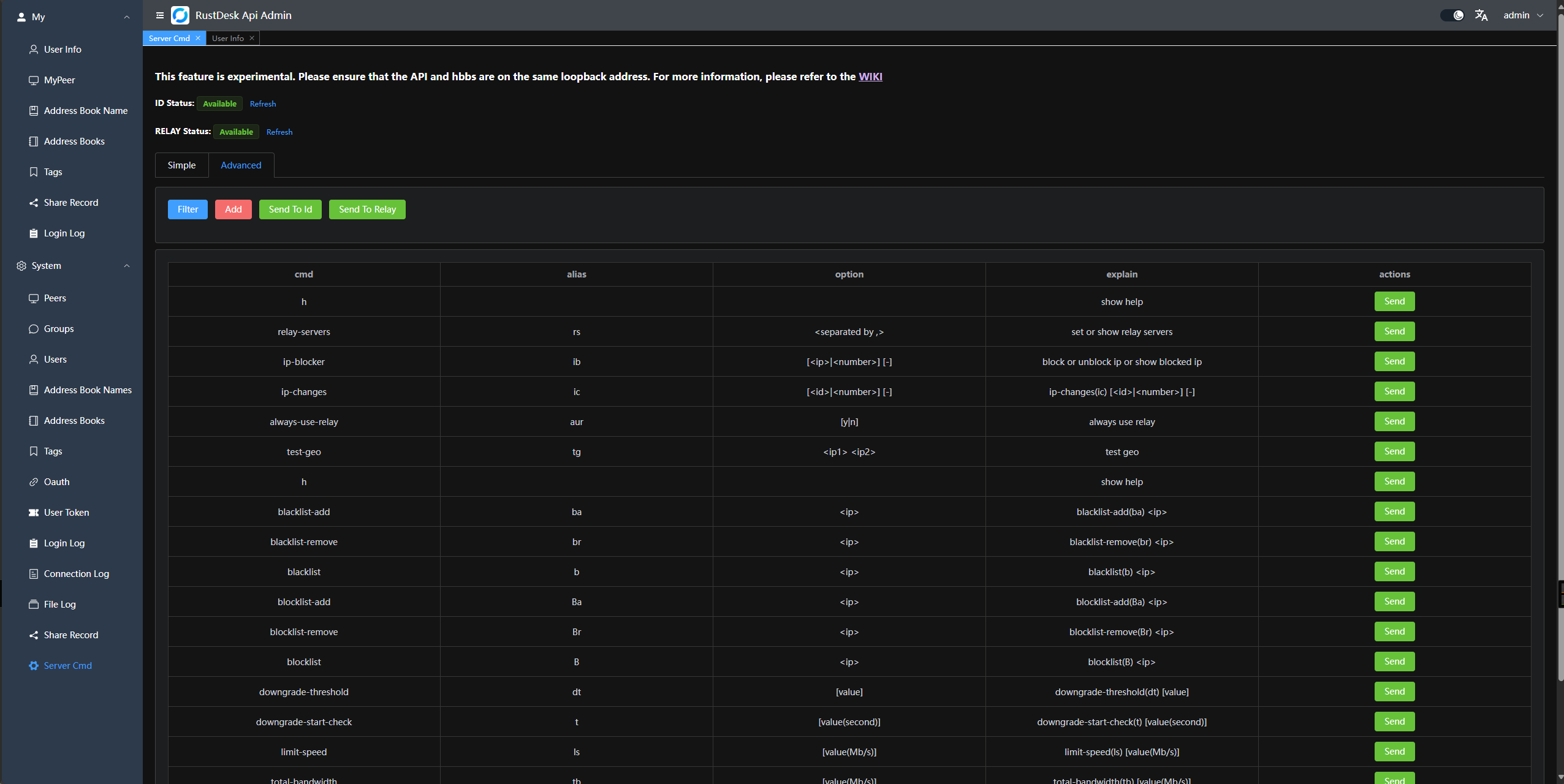The width and height of the screenshot is (1564, 784).
Task: Open MyPeer in the sidebar
Action: coord(59,80)
